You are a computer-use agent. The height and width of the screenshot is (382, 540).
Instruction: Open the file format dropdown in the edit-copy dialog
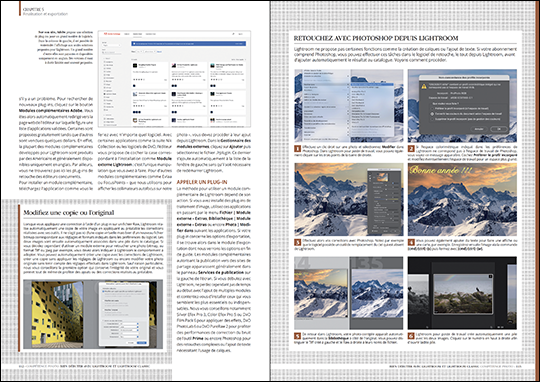[129, 324]
